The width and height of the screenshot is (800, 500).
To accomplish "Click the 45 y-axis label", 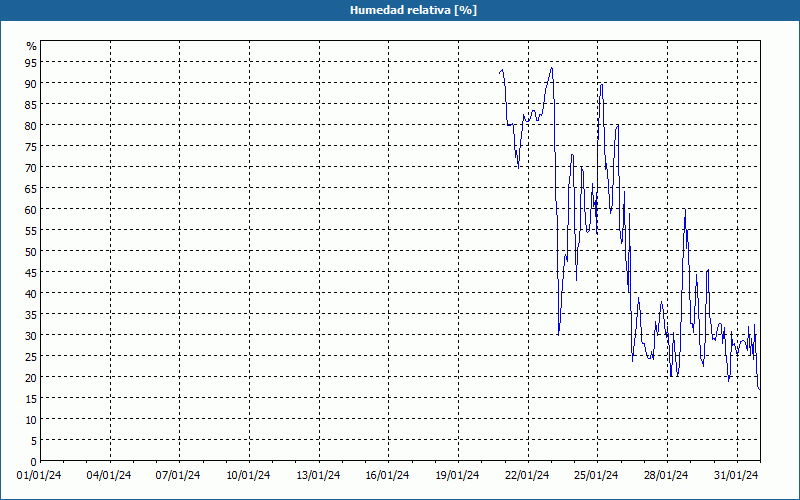I will [31, 272].
